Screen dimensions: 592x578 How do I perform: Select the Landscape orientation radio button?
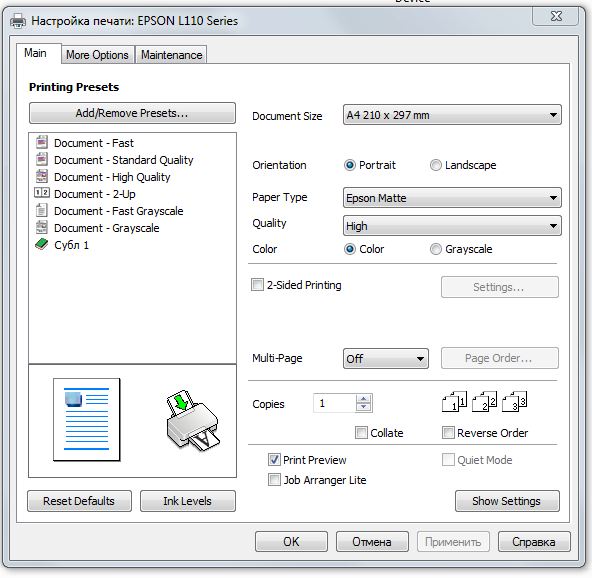pyautogui.click(x=435, y=165)
